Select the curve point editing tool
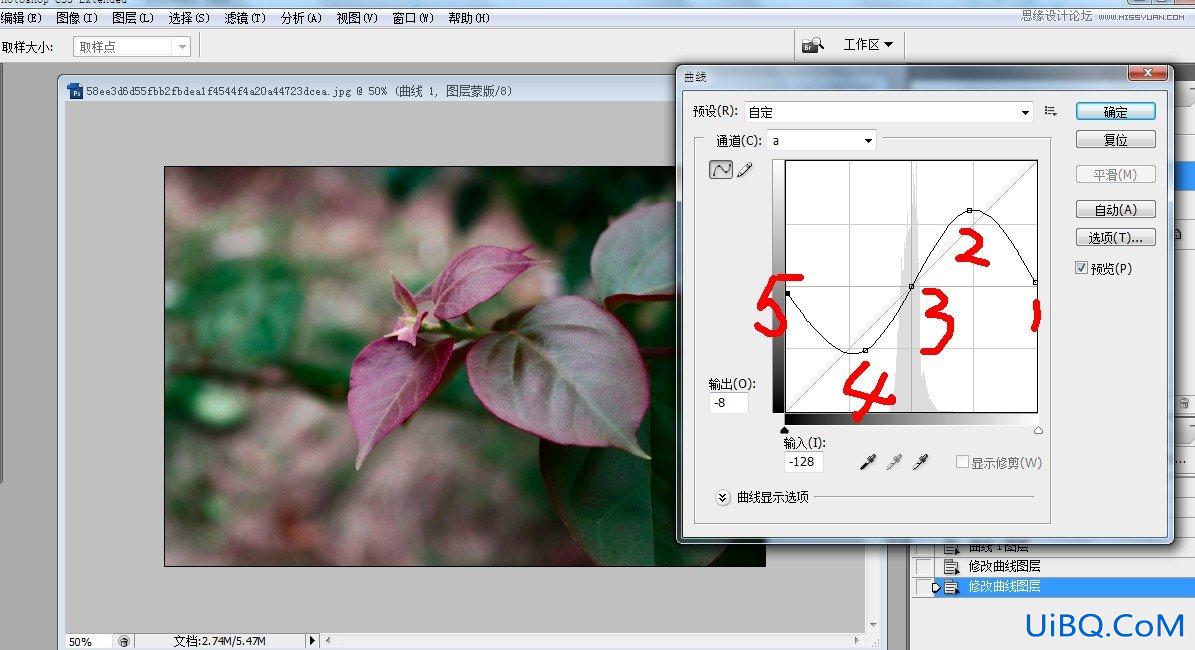This screenshot has height=650, width=1195. (x=720, y=169)
